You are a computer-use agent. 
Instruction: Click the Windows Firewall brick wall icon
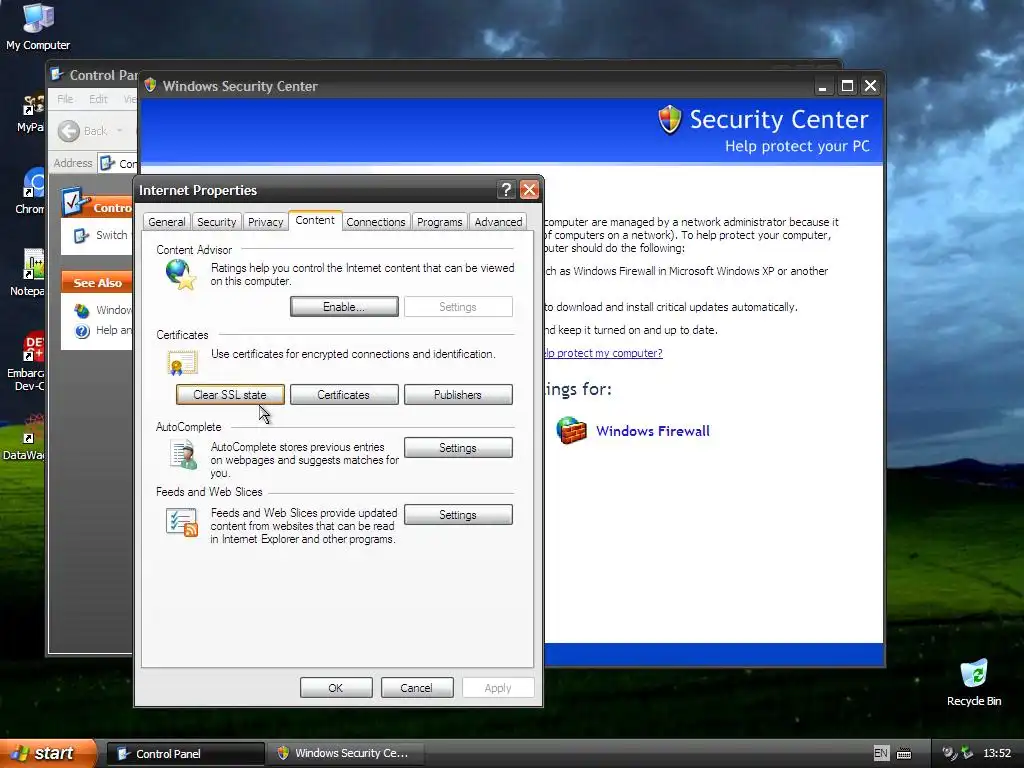click(x=571, y=430)
